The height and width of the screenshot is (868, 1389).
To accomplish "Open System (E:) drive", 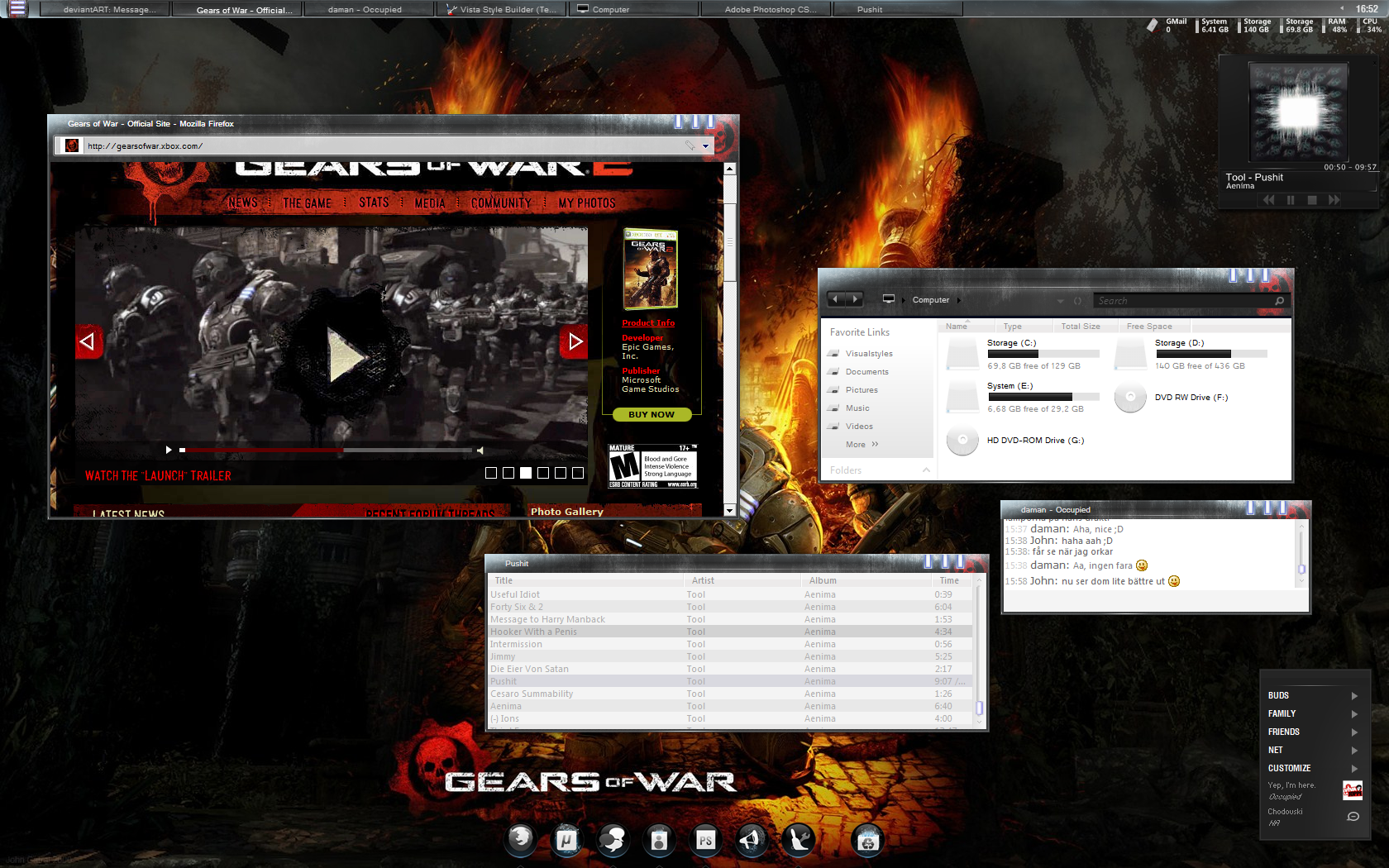I will (x=1024, y=397).
